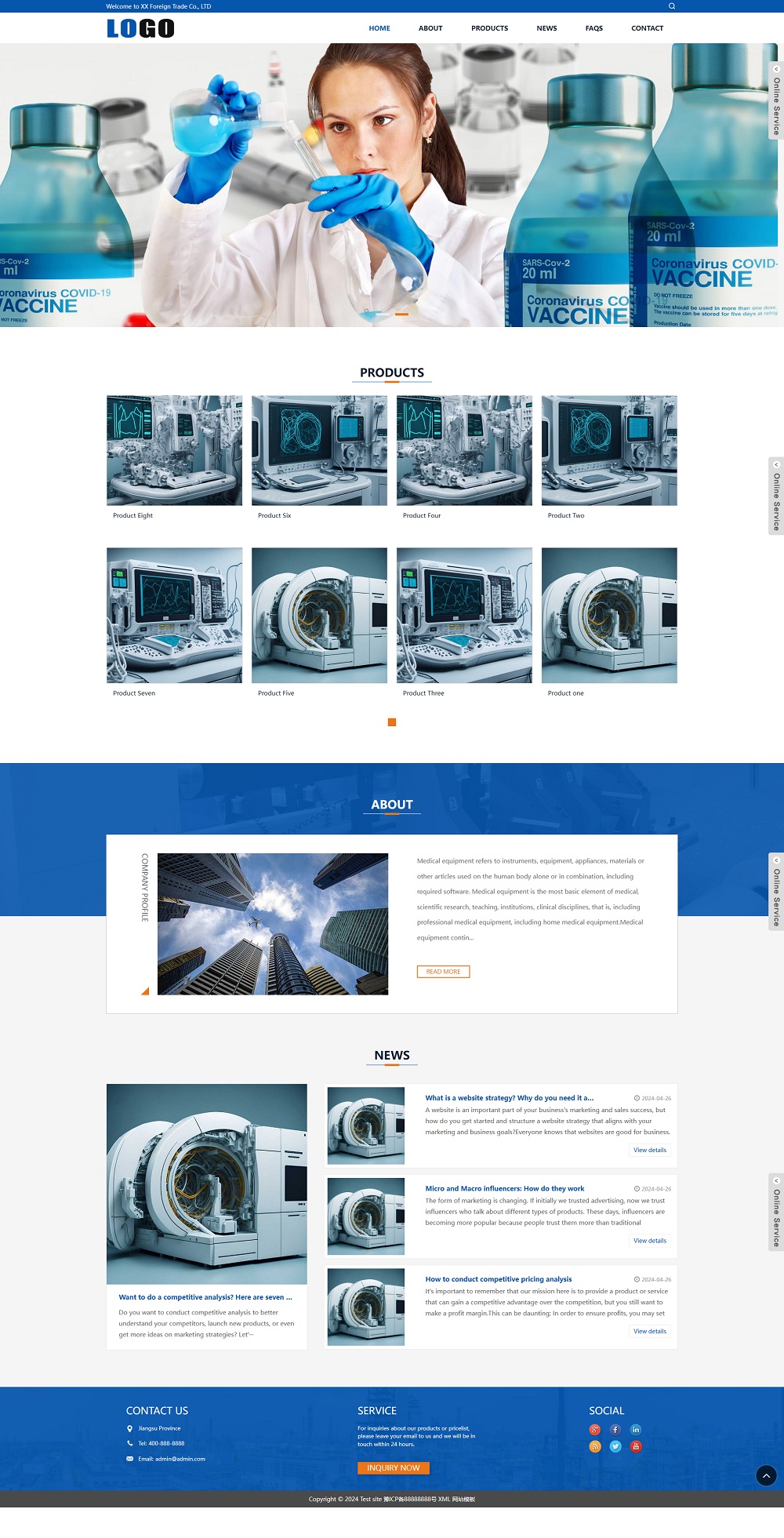Click the search magnifier icon in top bar
Image resolution: width=784 pixels, height=1538 pixels.
(671, 6)
